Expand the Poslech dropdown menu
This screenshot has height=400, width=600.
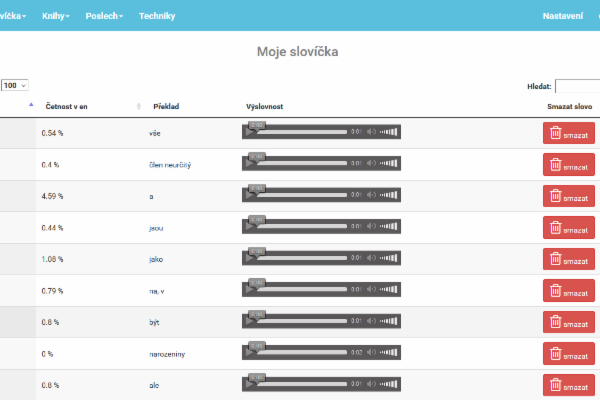pyautogui.click(x=104, y=17)
